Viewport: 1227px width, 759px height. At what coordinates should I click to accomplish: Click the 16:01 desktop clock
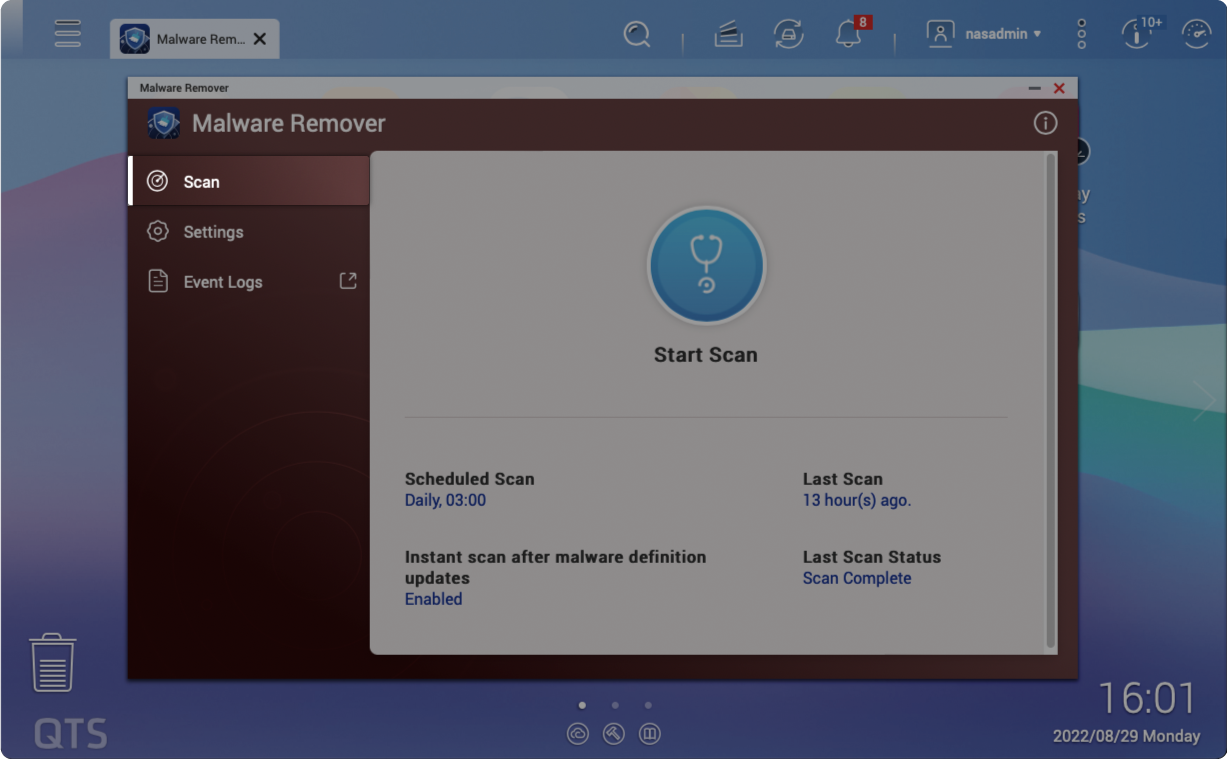(x=1147, y=698)
